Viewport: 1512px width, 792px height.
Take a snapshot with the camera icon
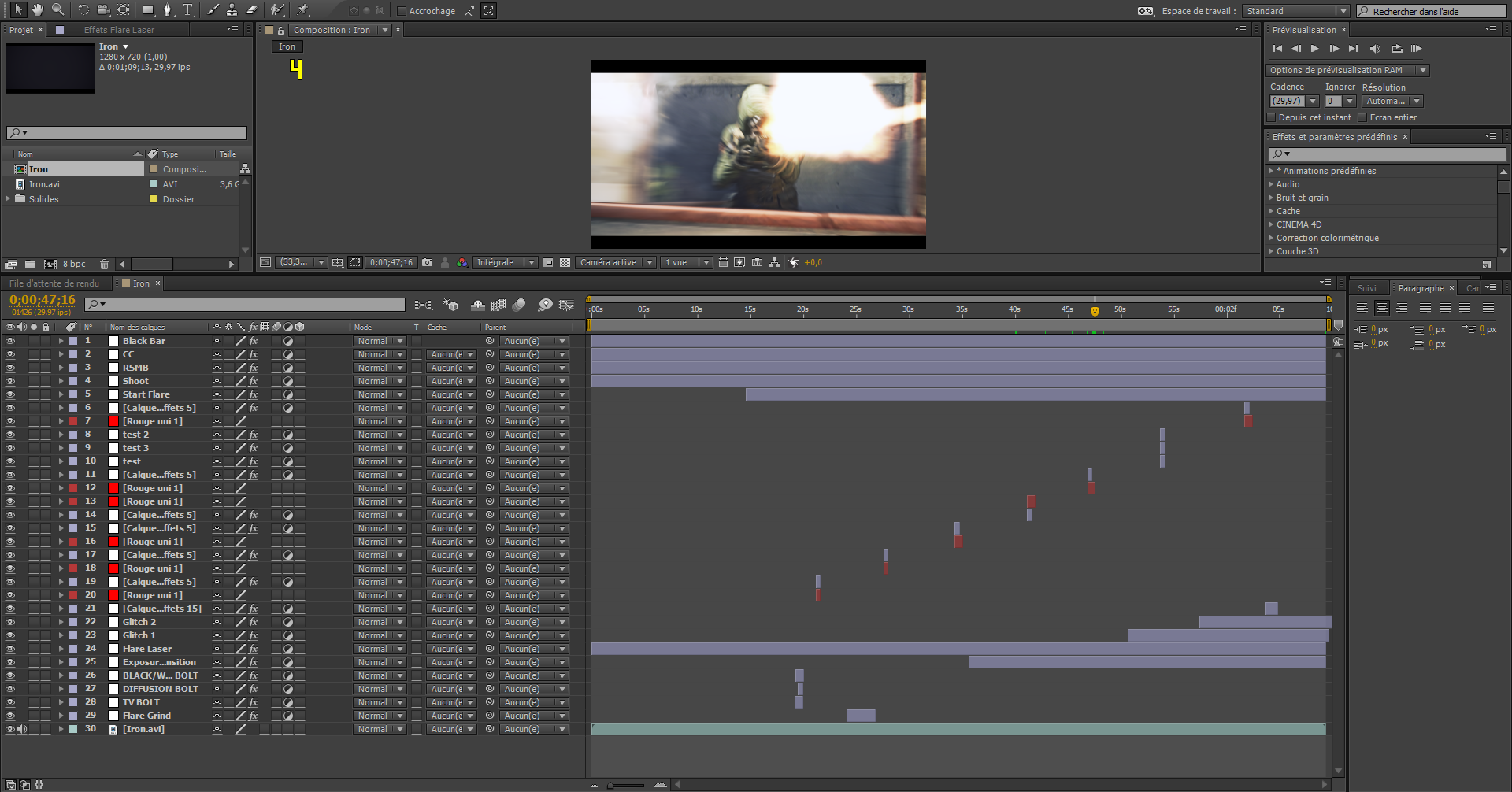point(427,263)
